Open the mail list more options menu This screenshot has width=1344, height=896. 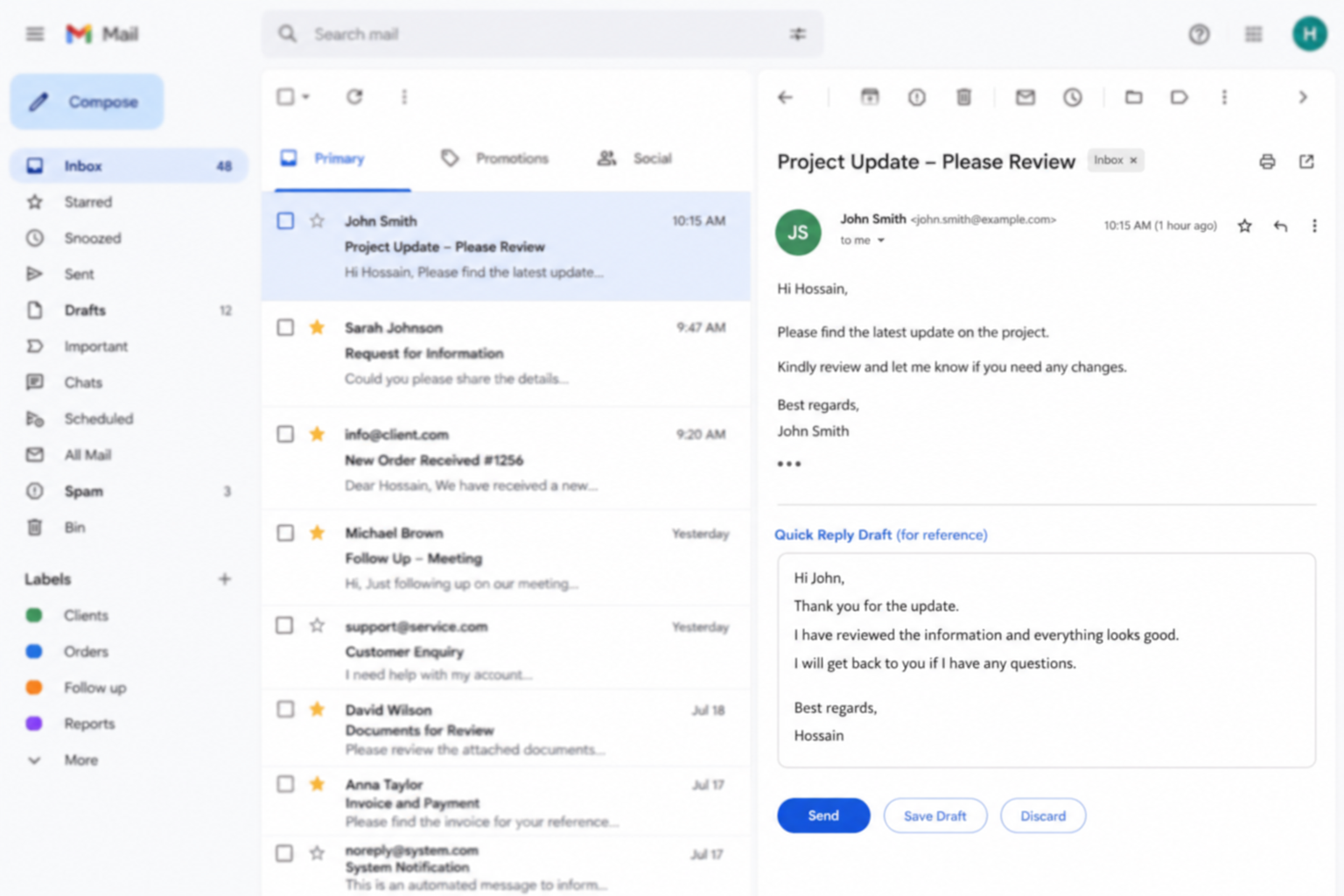[x=404, y=96]
